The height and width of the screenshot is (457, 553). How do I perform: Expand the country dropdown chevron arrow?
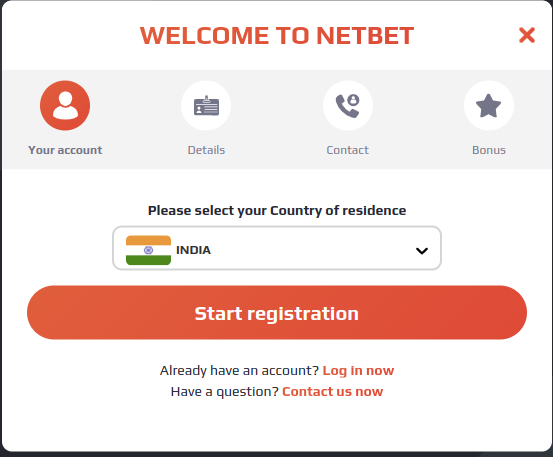422,251
